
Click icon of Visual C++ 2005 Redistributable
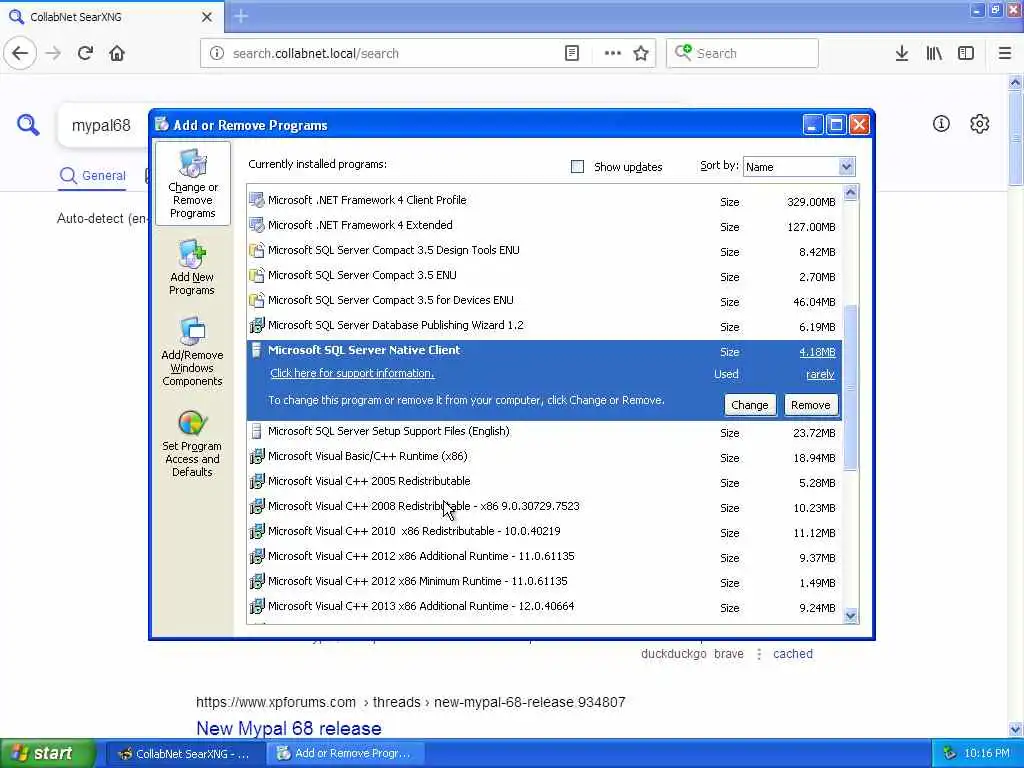coord(257,481)
